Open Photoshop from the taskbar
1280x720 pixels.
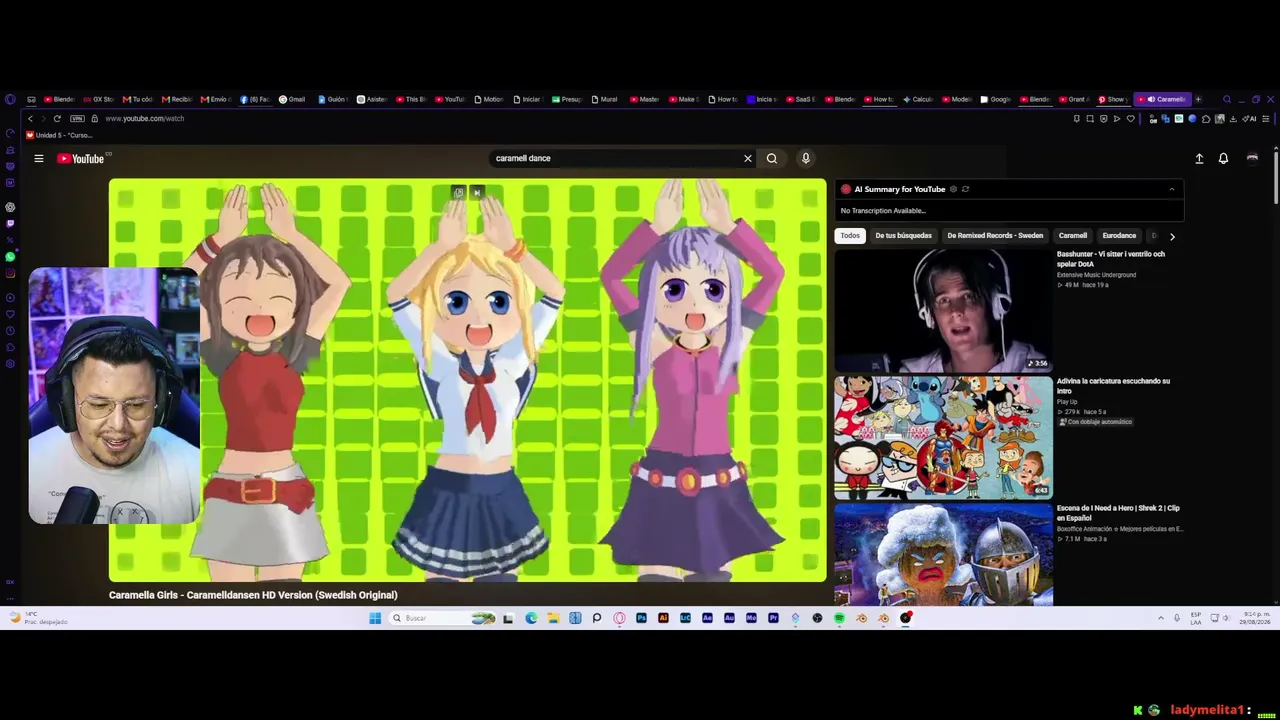click(x=641, y=618)
